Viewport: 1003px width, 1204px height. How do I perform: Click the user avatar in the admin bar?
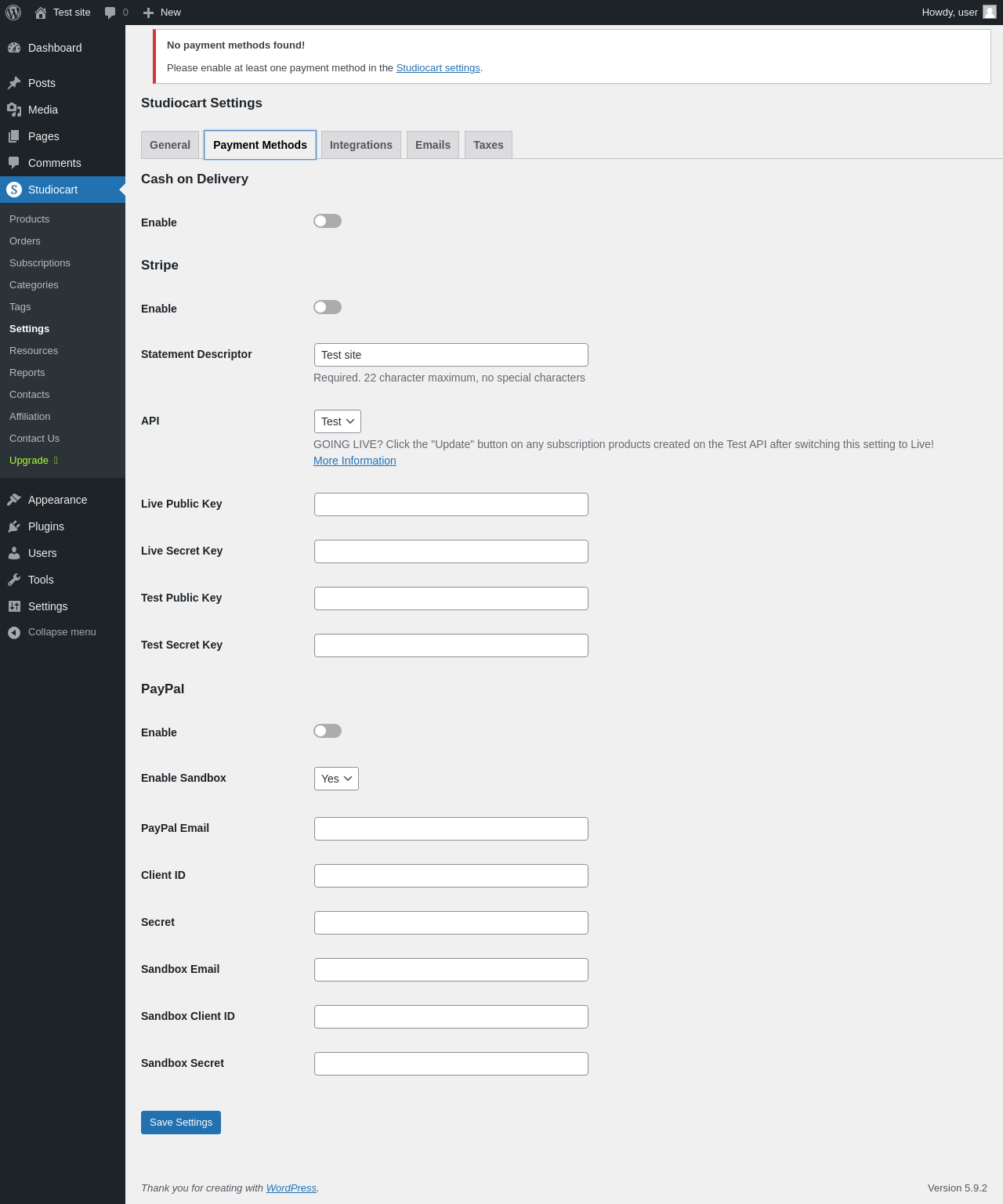click(x=990, y=12)
